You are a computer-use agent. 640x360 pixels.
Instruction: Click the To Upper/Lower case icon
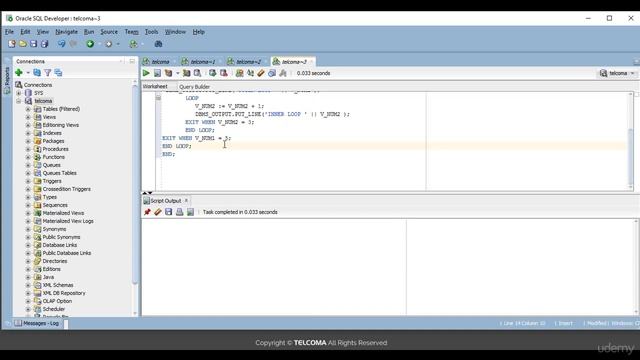250,73
